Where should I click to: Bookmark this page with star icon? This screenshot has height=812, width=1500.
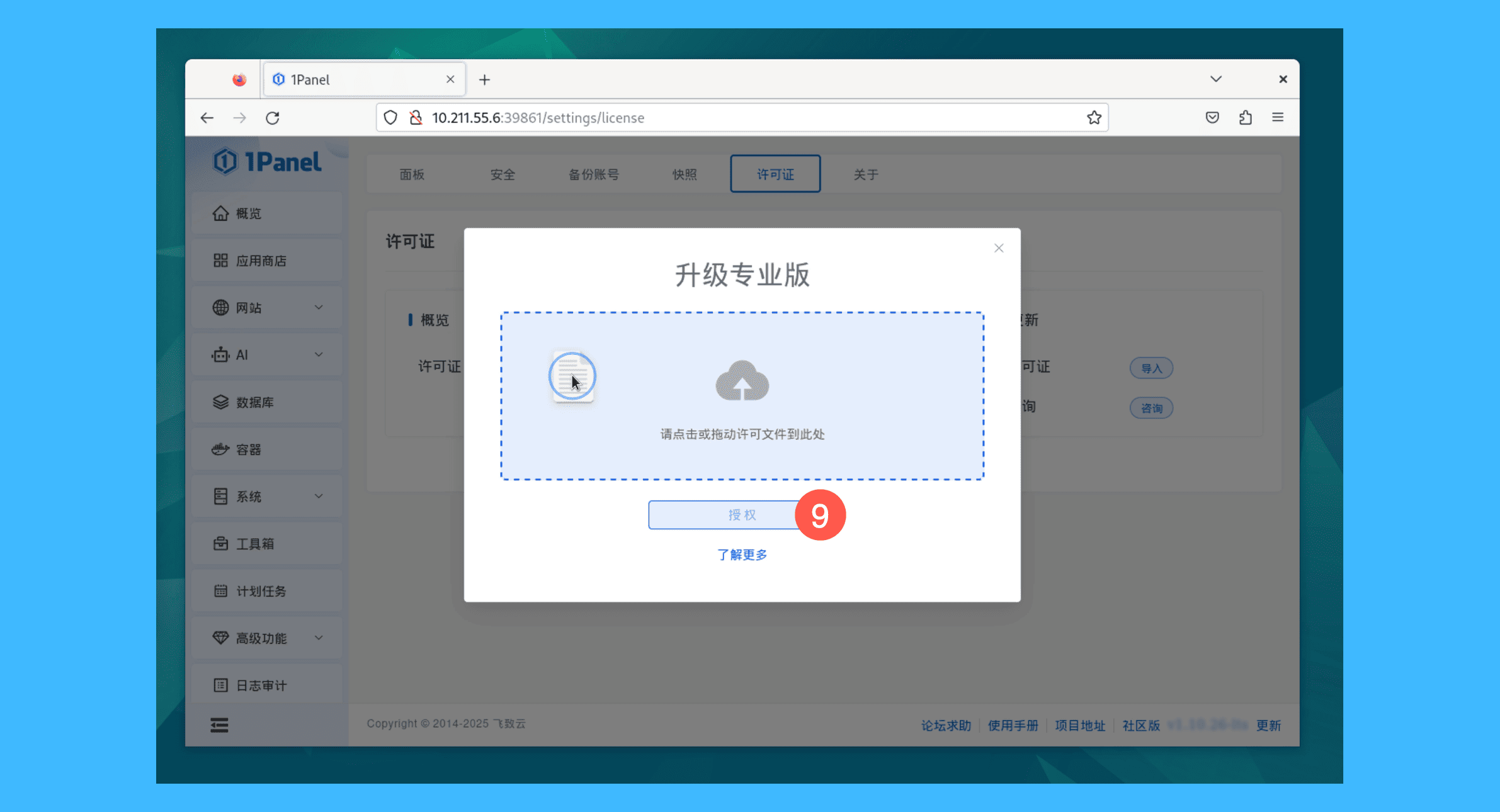(x=1094, y=118)
